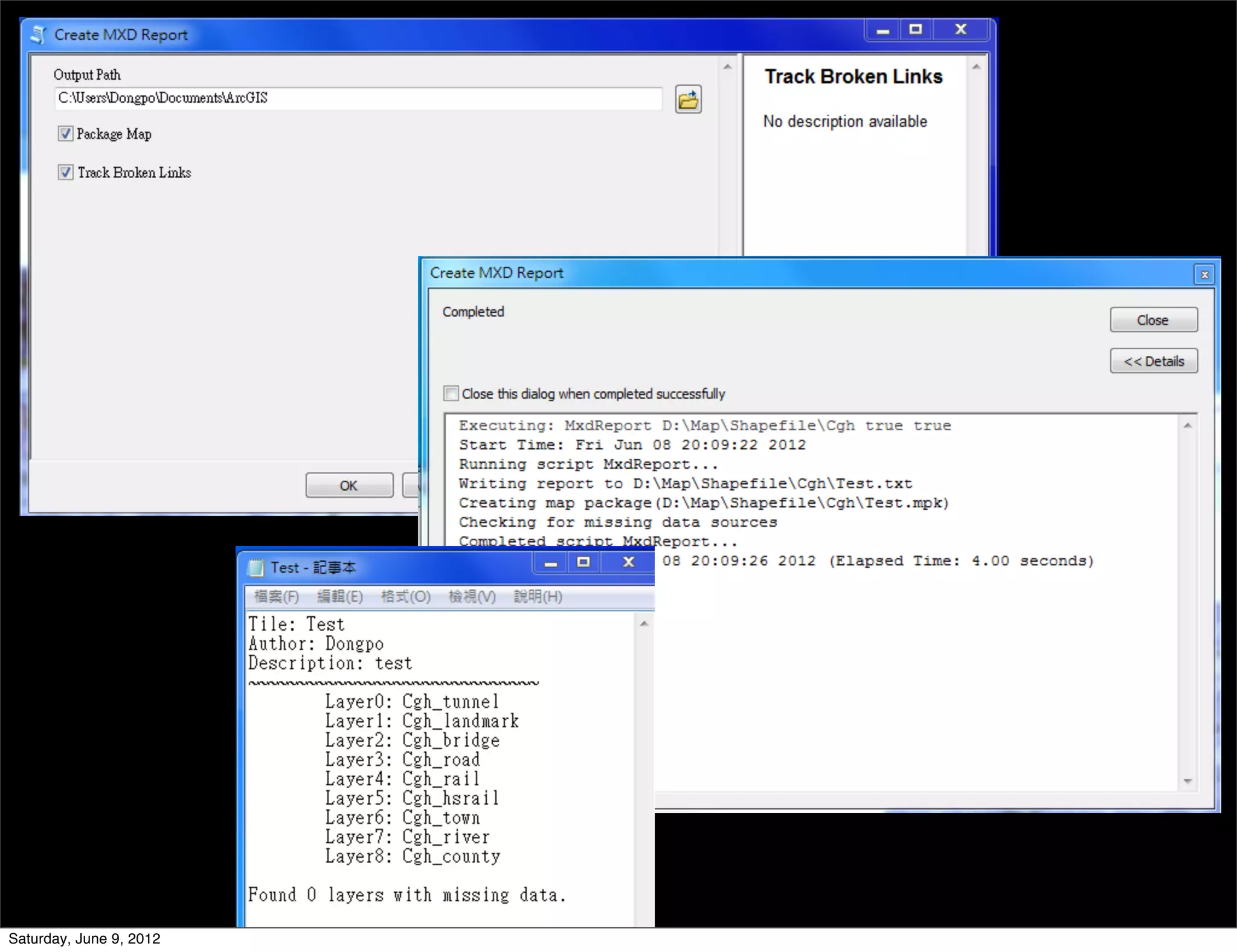Minimize the Create MXD Report tool window
Image resolution: width=1237 pixels, height=952 pixels.
[883, 30]
